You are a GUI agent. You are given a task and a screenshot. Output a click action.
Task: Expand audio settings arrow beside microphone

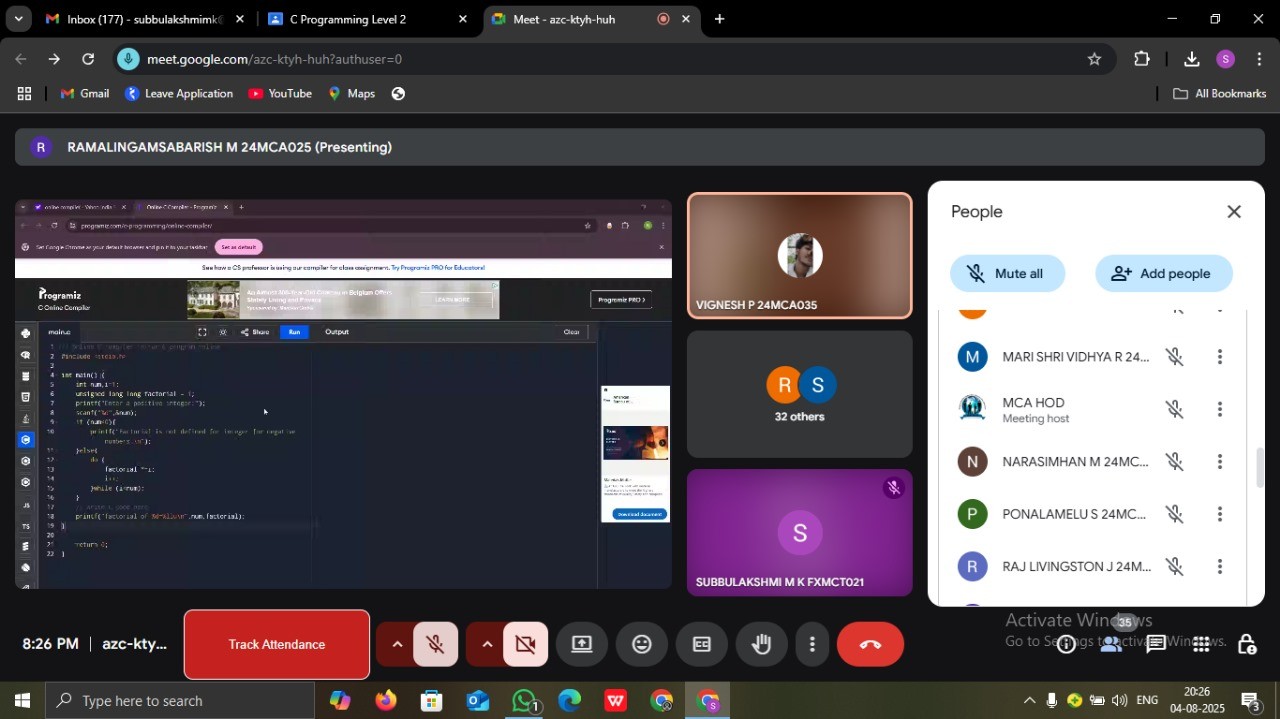click(397, 645)
